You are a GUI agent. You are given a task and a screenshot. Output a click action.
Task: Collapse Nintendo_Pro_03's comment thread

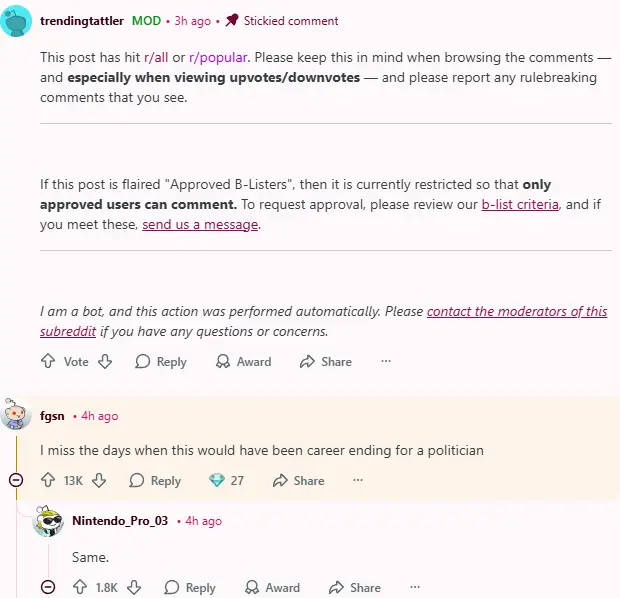tap(48, 587)
